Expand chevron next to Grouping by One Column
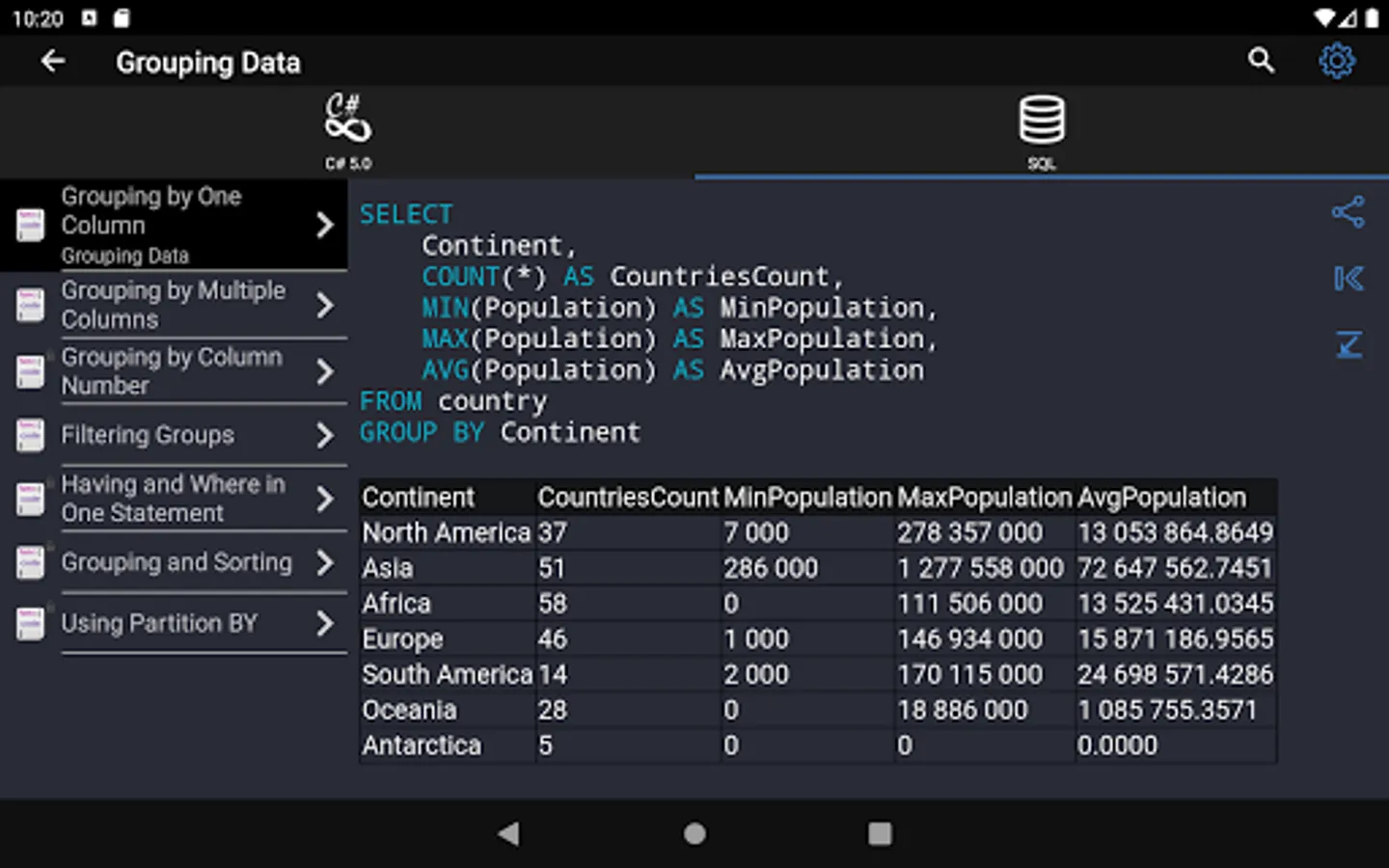The image size is (1389, 868). coord(325,225)
